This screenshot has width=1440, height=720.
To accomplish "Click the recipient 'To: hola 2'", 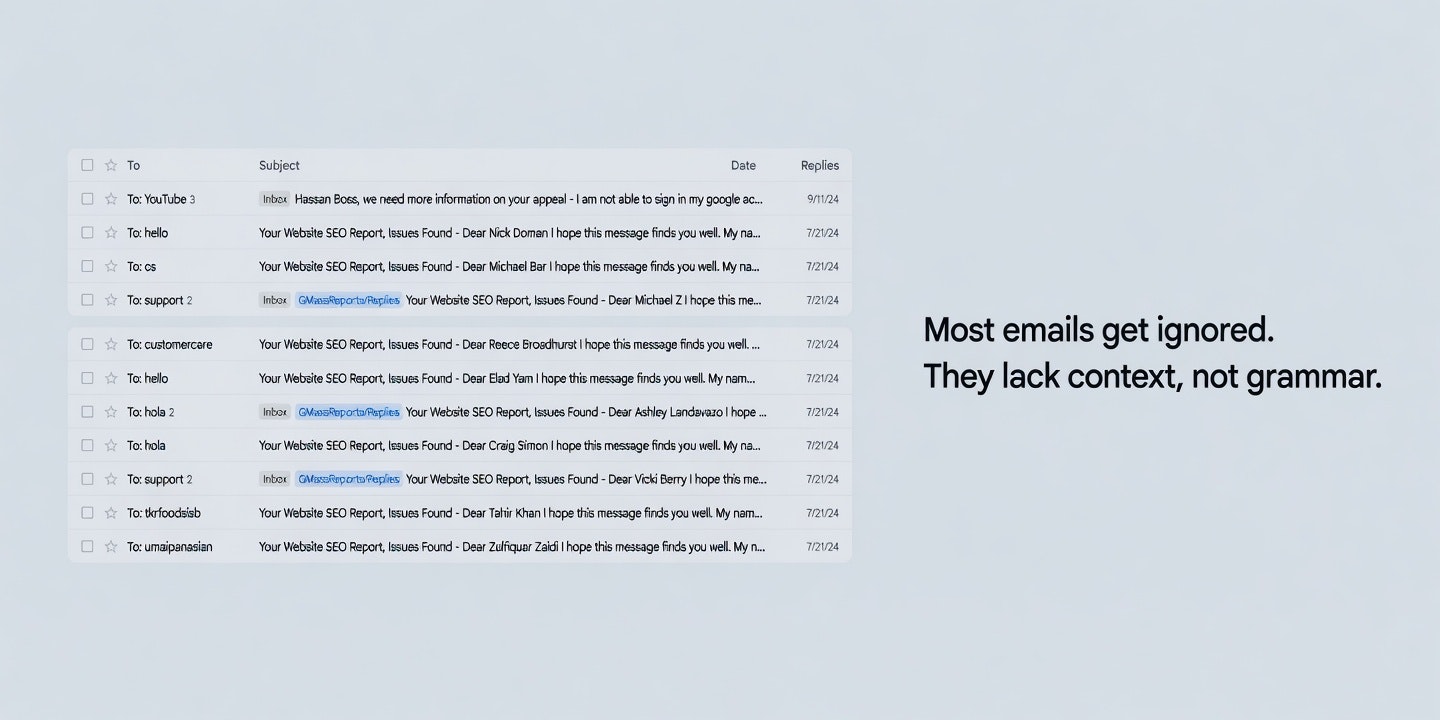I will point(151,412).
